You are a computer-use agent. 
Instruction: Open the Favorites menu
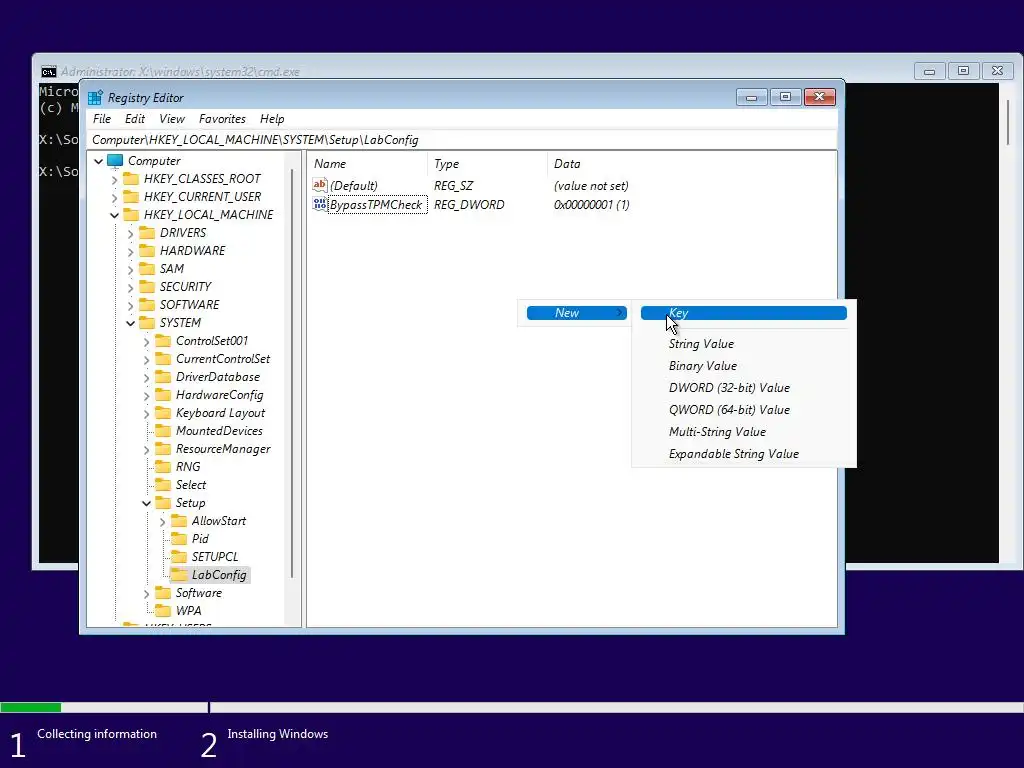223,119
